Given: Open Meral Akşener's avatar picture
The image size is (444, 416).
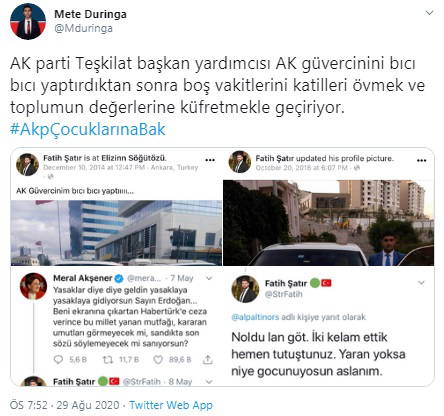Looking at the screenshot, I should [33, 286].
